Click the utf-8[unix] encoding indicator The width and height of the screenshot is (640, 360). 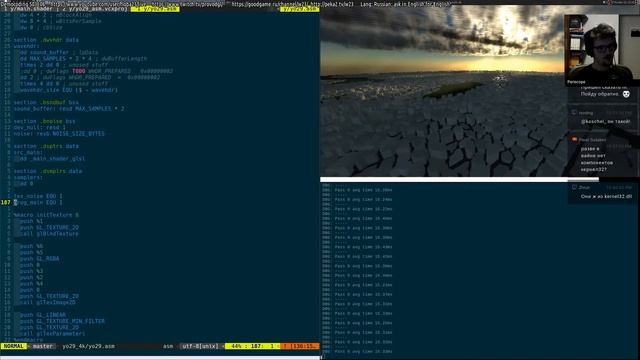[x=200, y=346]
